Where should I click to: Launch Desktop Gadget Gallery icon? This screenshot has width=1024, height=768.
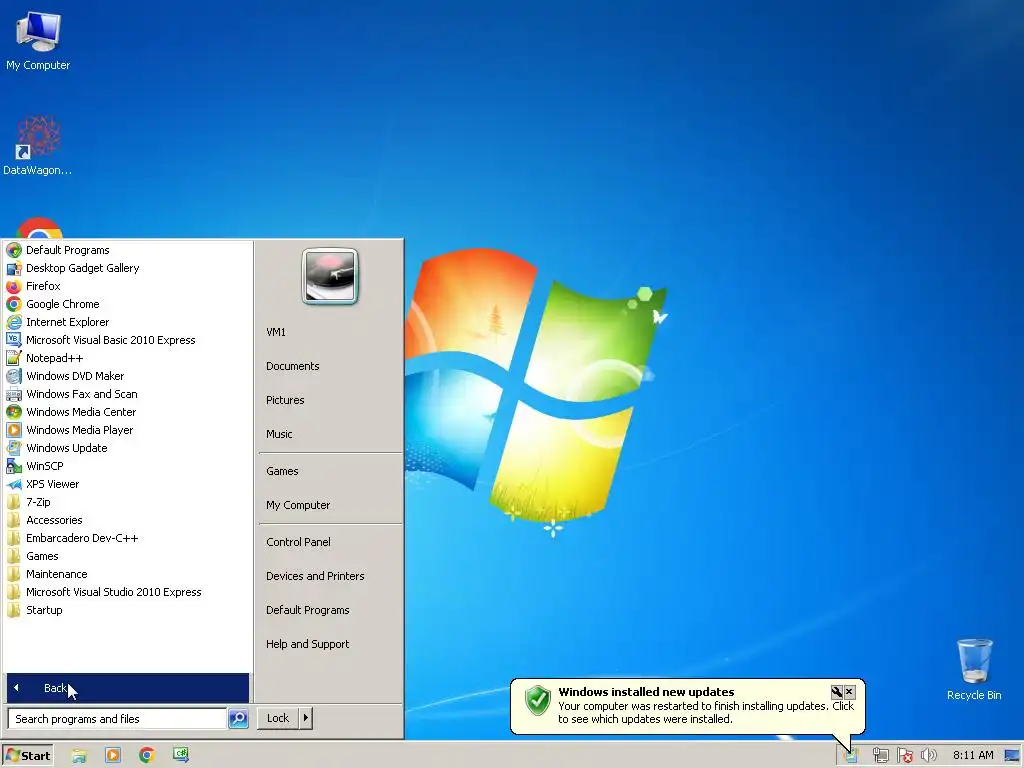click(14, 268)
